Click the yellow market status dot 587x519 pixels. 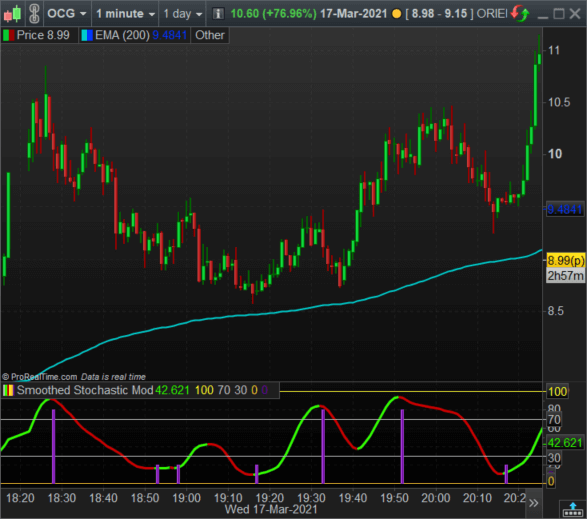(396, 14)
